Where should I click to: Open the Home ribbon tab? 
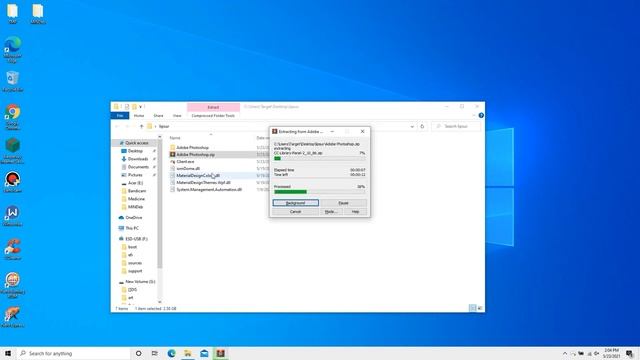[139, 116]
